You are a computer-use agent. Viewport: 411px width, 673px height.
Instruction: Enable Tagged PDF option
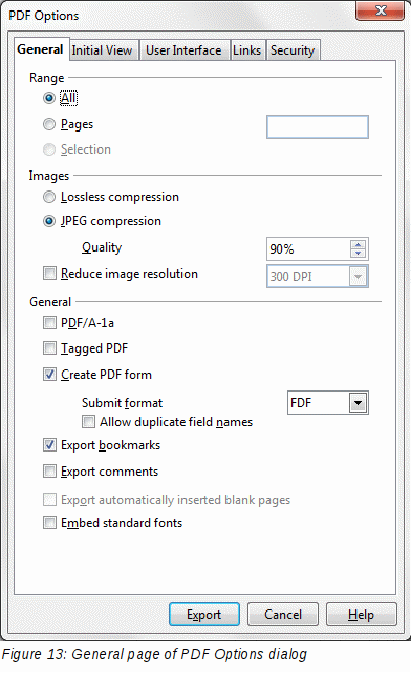coord(50,348)
